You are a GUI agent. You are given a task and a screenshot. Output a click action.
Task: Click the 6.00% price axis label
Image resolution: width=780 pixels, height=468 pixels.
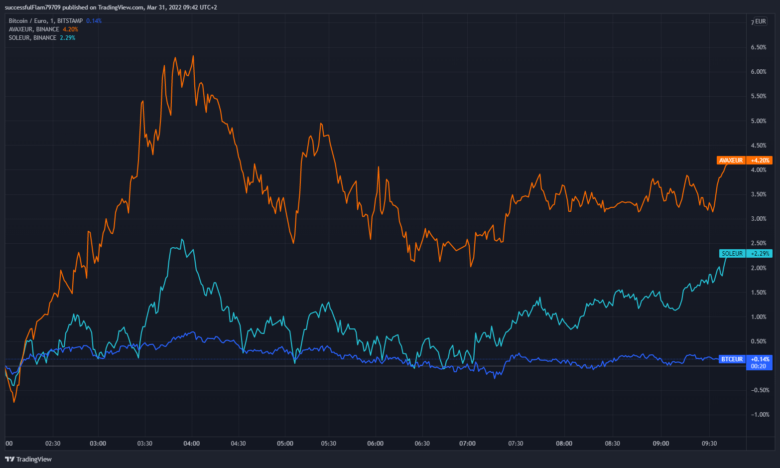(759, 72)
